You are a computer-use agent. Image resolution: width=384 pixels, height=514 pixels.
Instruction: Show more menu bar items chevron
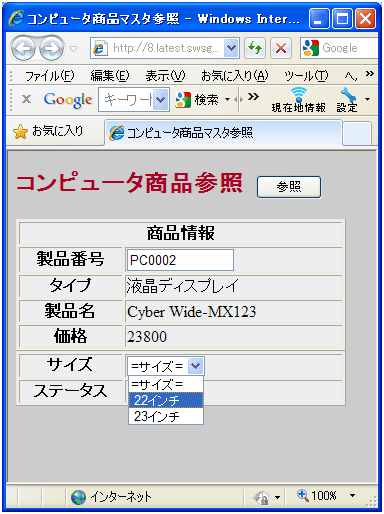pyautogui.click(x=369, y=73)
